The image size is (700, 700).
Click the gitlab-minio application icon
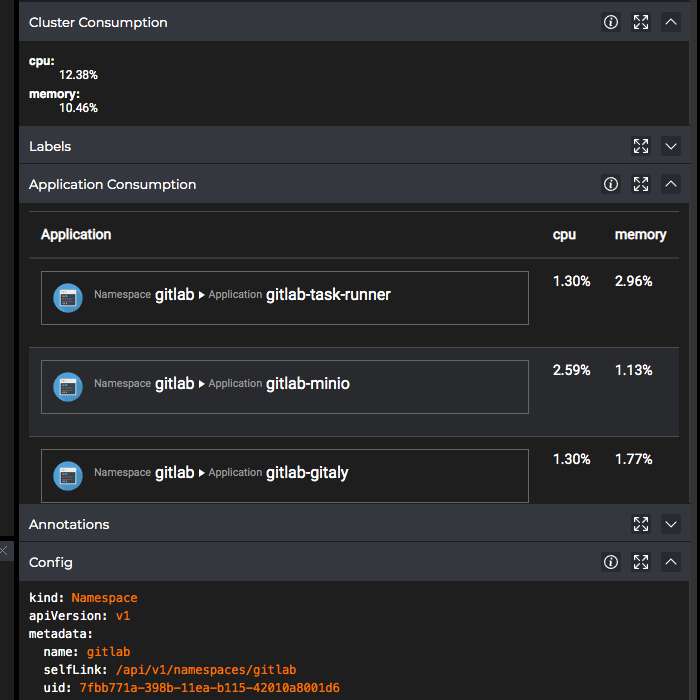pyautogui.click(x=68, y=386)
